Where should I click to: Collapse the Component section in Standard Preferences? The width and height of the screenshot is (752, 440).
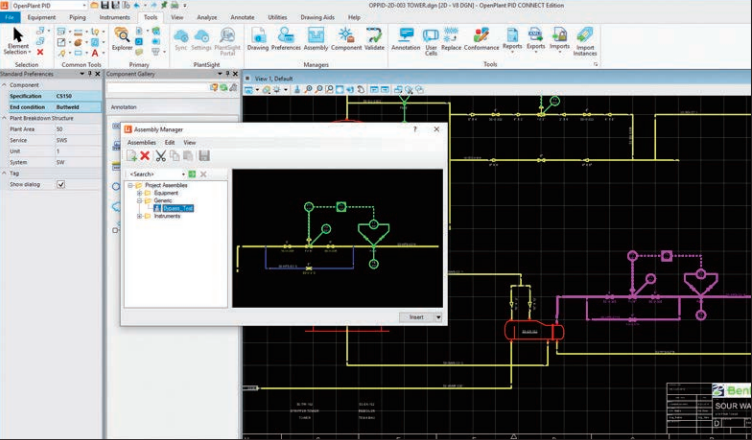pyautogui.click(x=4, y=85)
